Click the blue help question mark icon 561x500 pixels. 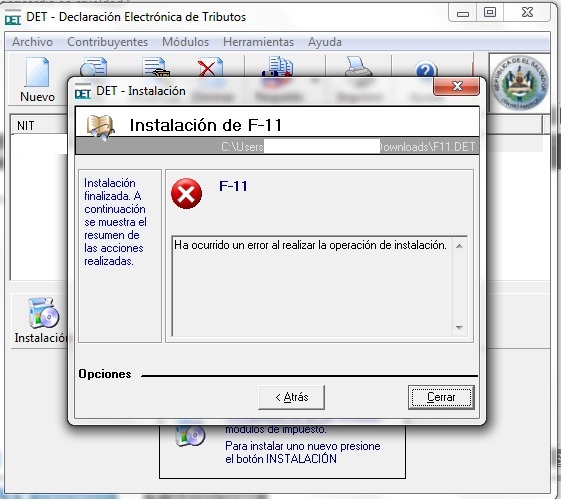click(426, 69)
